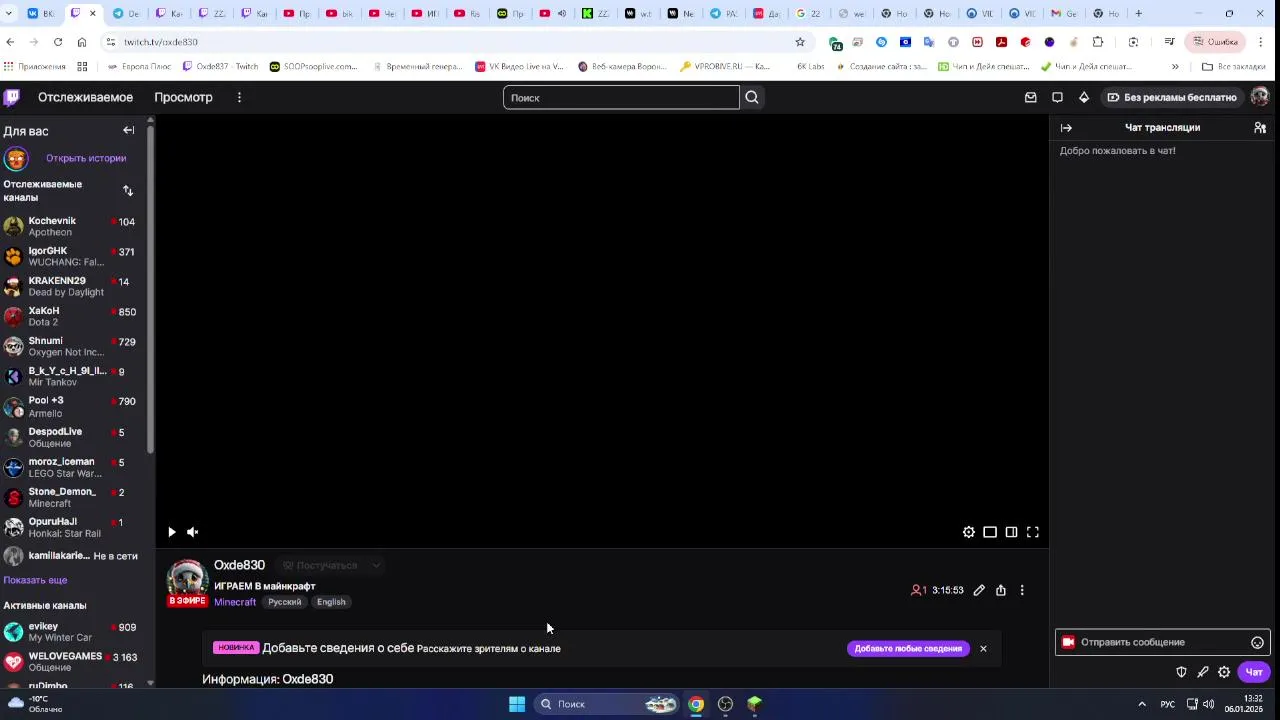Open Windows Start menu

pos(517,704)
